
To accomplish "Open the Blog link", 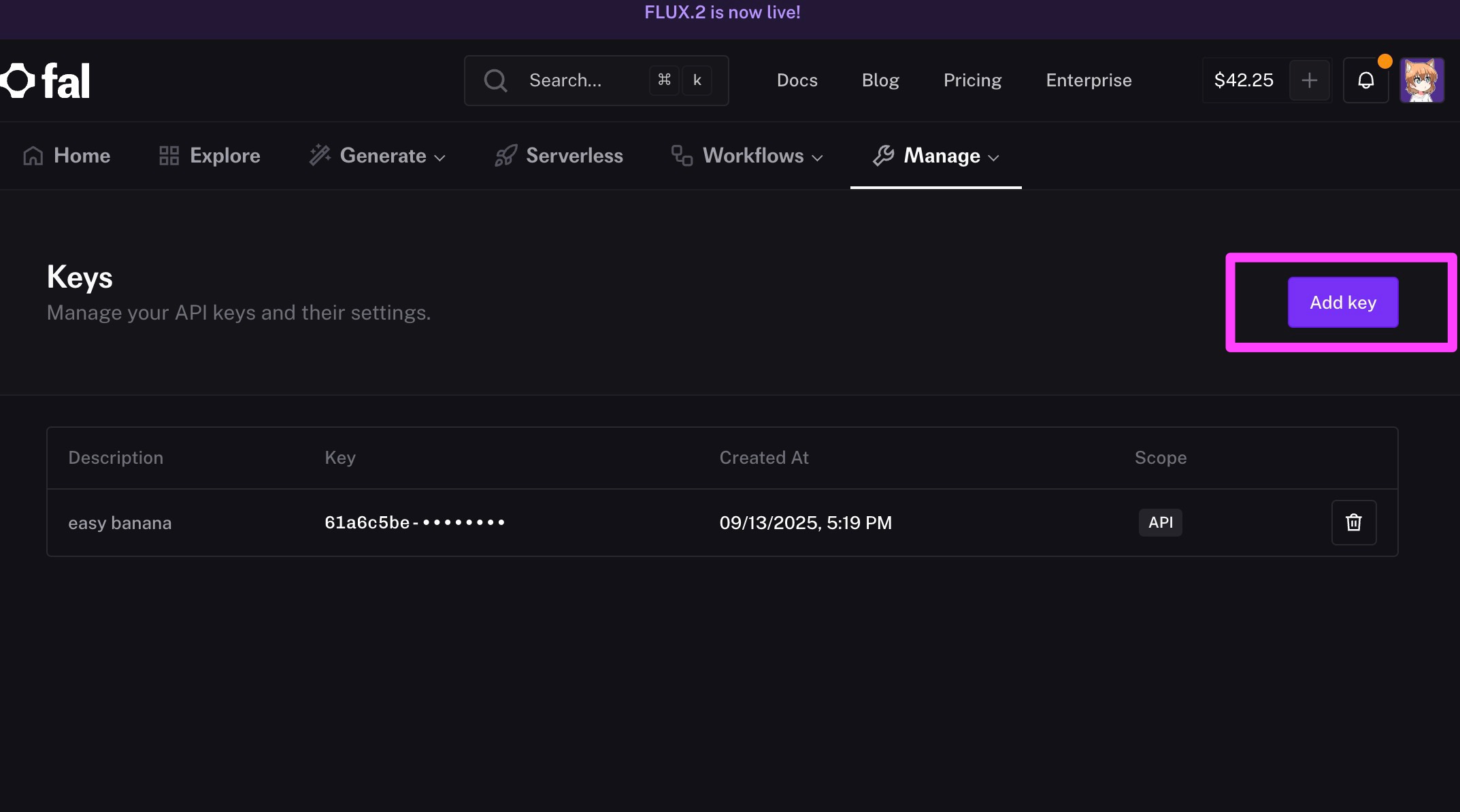I will (880, 80).
